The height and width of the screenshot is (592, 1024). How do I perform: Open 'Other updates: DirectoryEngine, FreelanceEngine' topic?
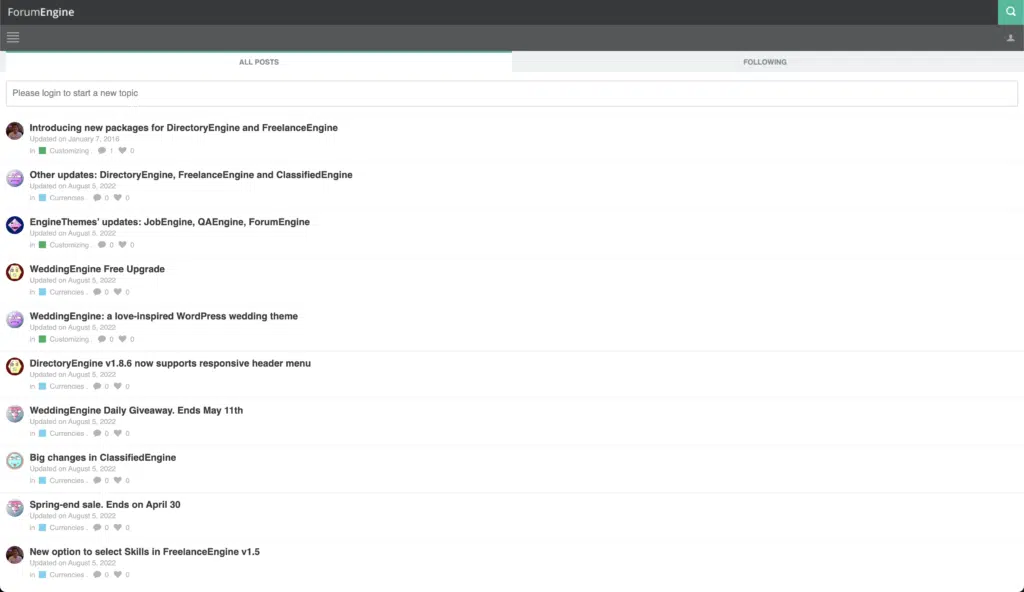pyautogui.click(x=191, y=174)
